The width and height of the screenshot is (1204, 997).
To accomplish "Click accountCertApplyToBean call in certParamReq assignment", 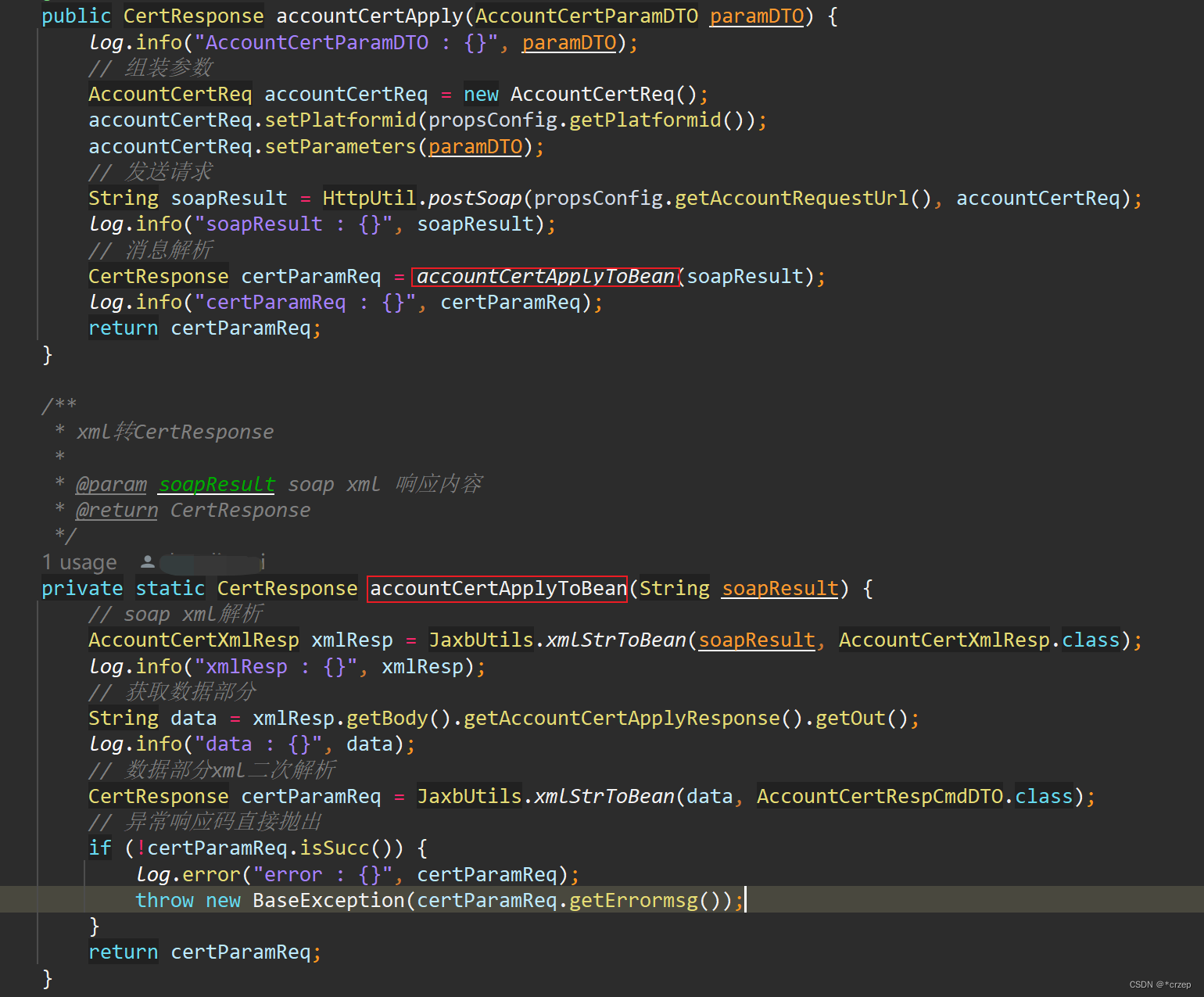I will click(546, 276).
